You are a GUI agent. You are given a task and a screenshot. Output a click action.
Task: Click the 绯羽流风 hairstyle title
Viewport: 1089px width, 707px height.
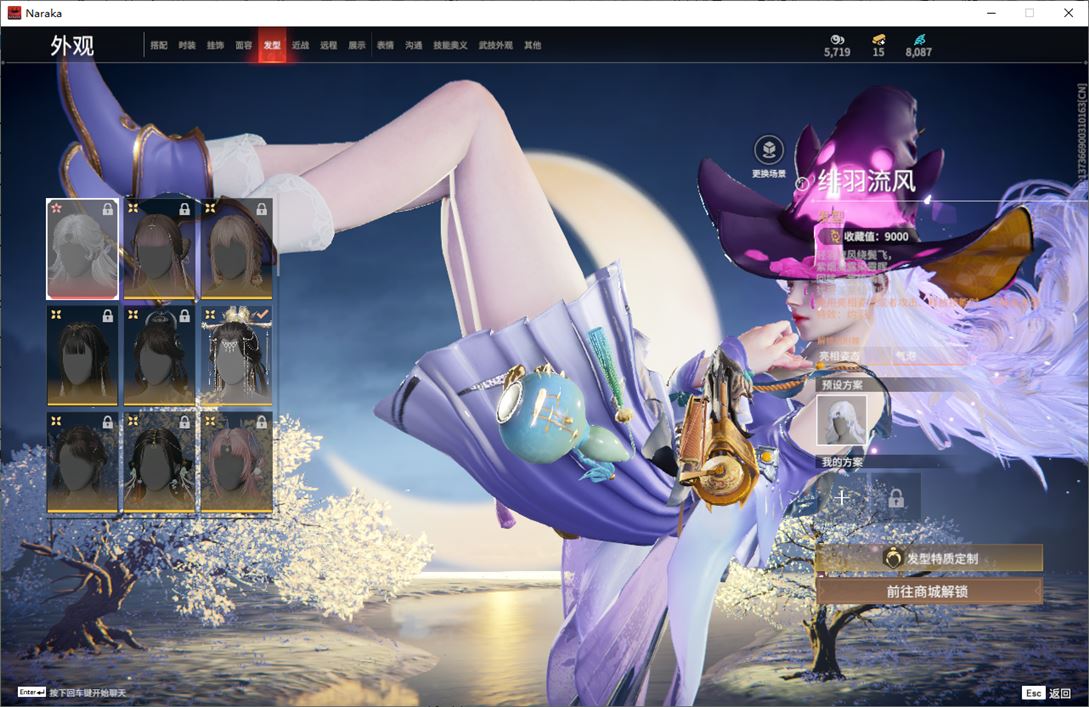tap(867, 182)
